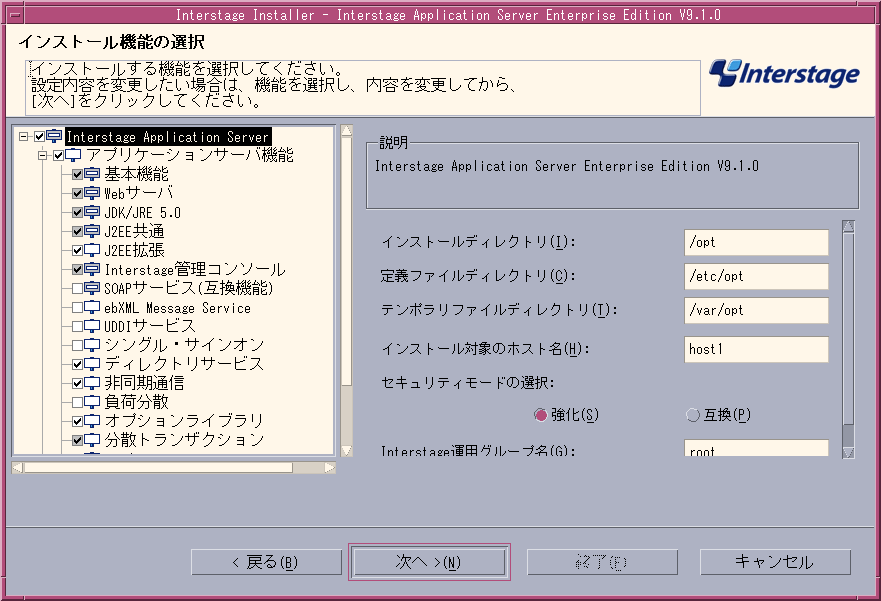Click the シングル・サインオン feature icon
Screen dimensions: 881x601
point(92,345)
